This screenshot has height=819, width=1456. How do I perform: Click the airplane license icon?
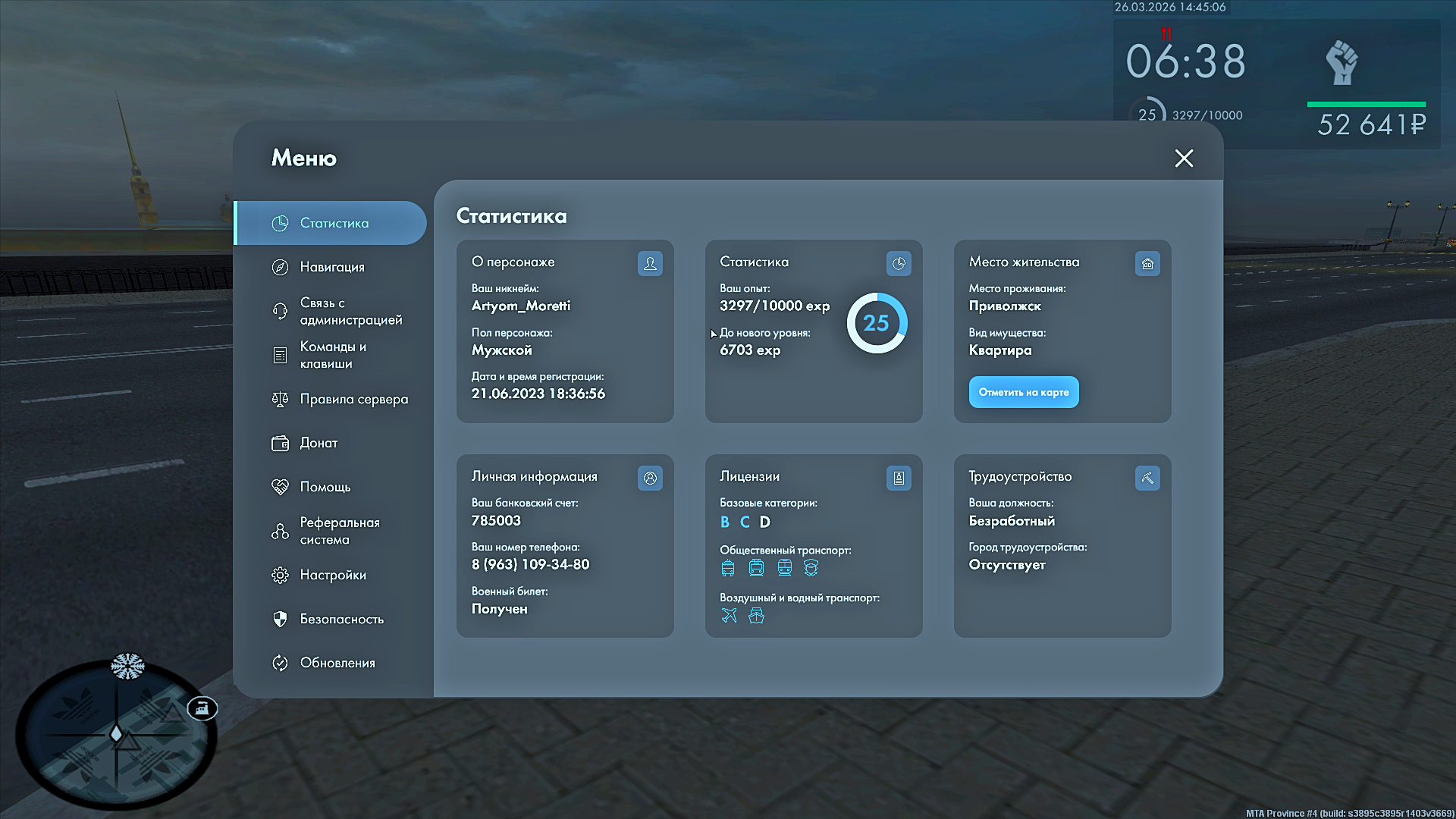pos(729,616)
